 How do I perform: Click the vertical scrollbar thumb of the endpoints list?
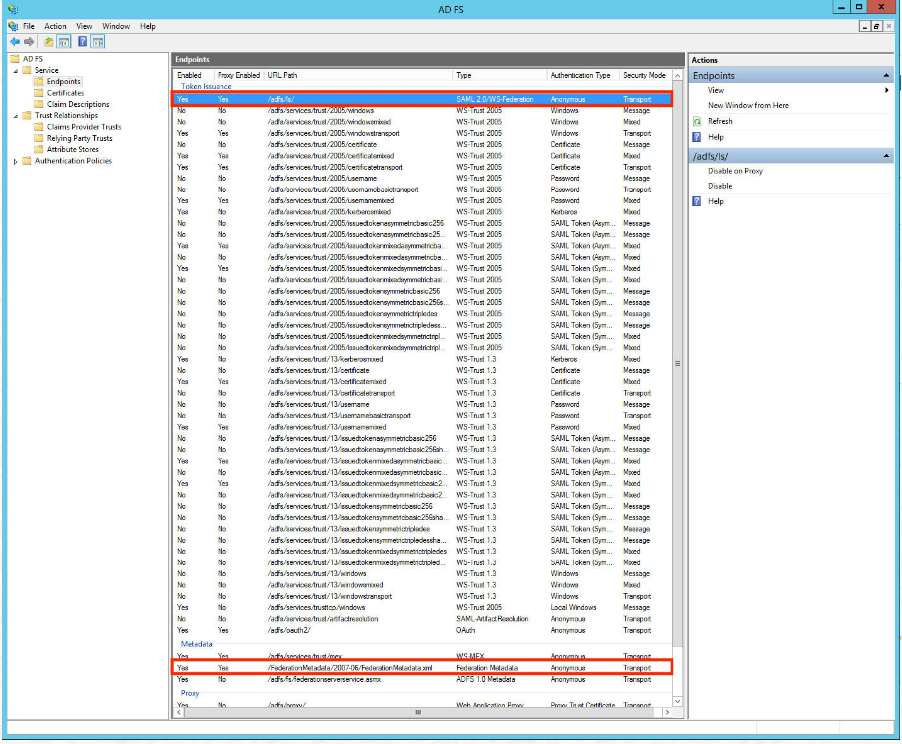678,364
